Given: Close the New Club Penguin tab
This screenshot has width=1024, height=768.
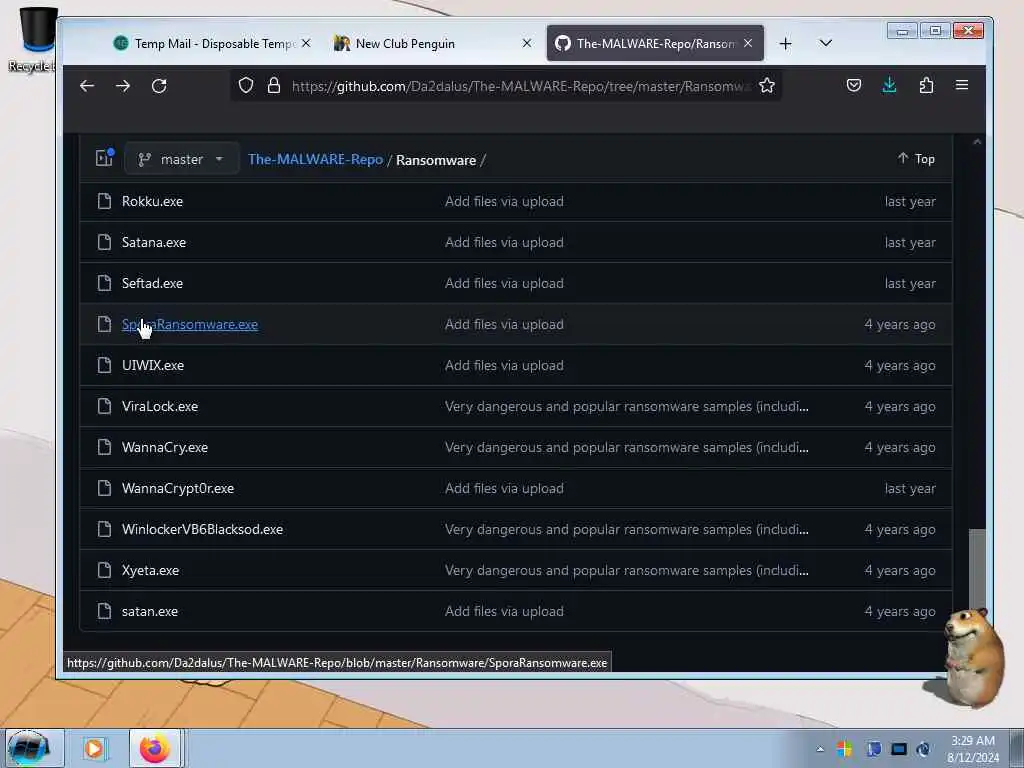Looking at the screenshot, I should (x=527, y=43).
